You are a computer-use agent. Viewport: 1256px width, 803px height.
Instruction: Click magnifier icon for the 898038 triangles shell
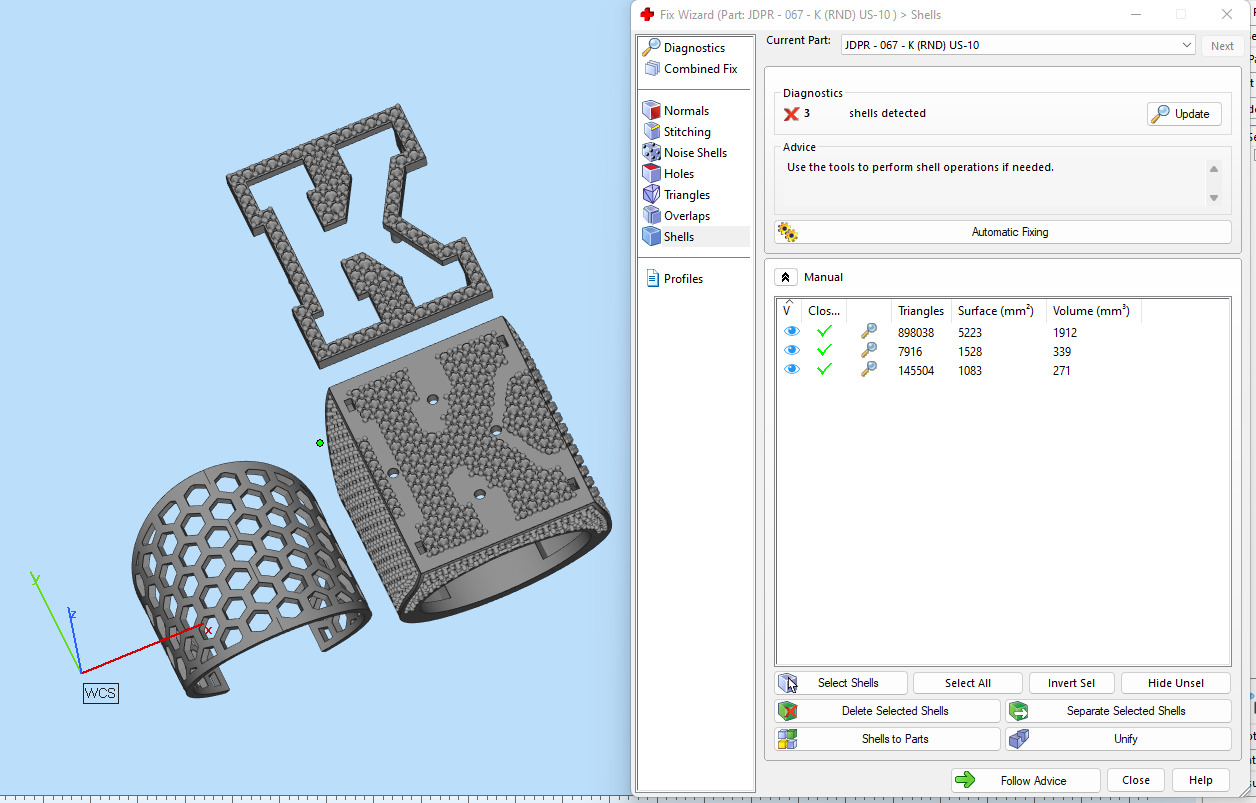point(869,332)
